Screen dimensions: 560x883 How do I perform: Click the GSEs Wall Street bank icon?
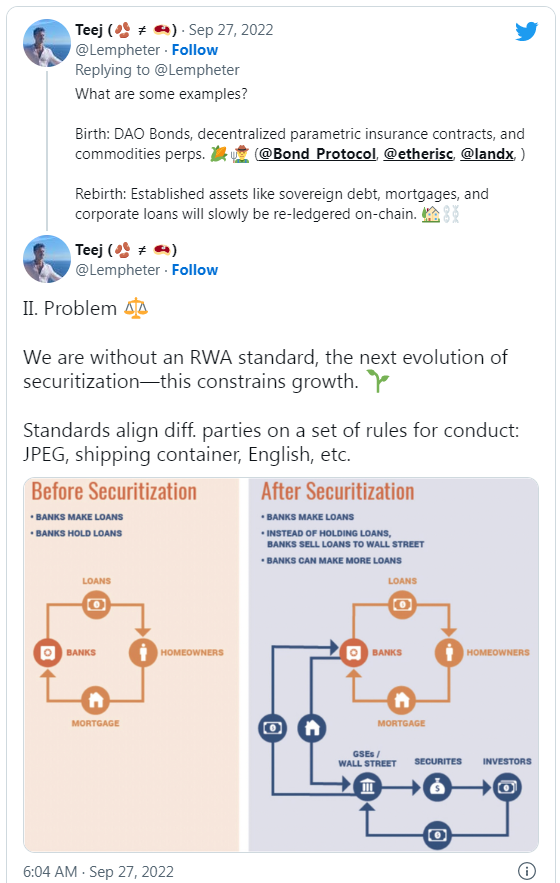(x=367, y=787)
